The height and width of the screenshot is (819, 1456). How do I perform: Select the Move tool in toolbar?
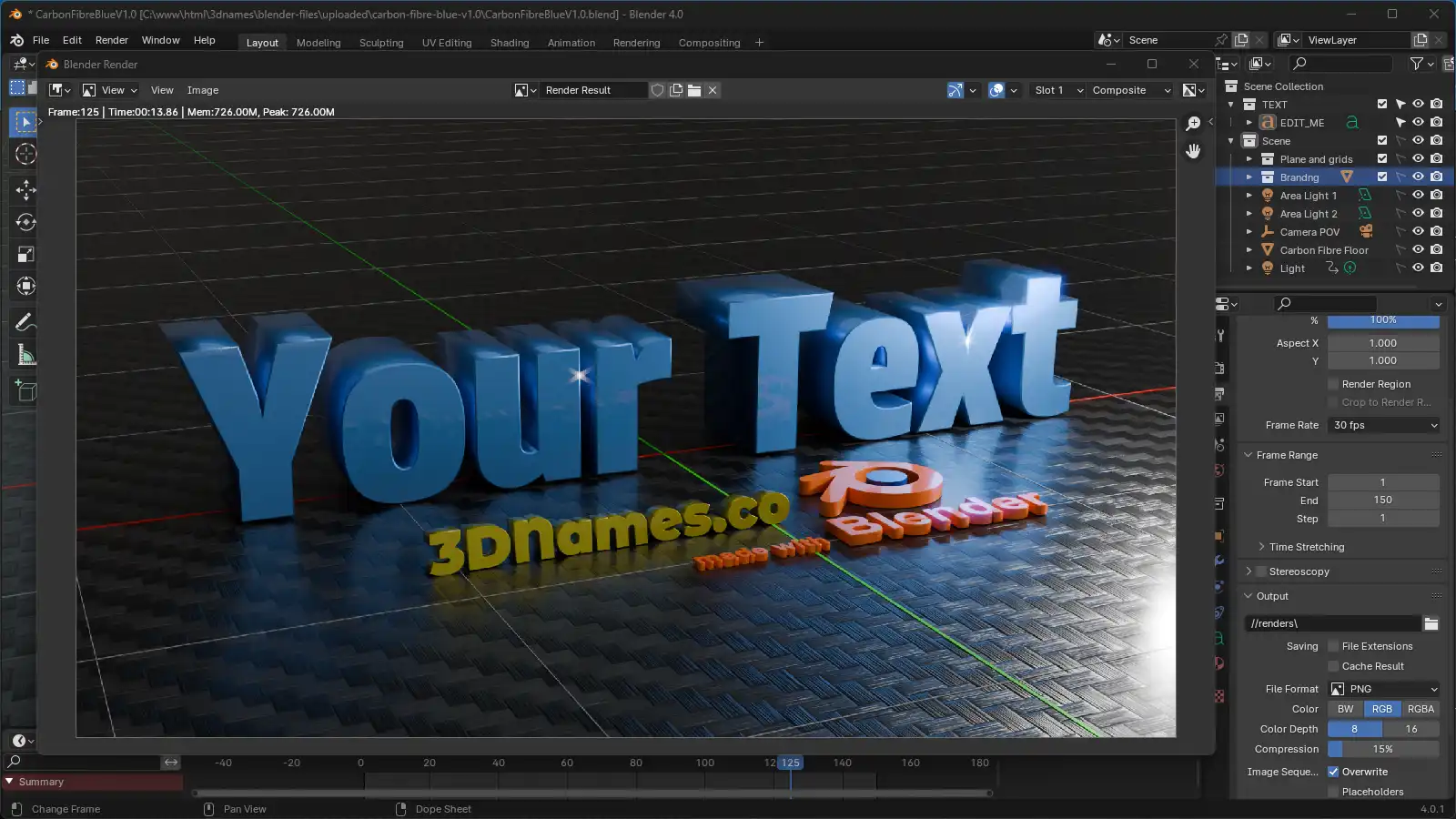(25, 189)
